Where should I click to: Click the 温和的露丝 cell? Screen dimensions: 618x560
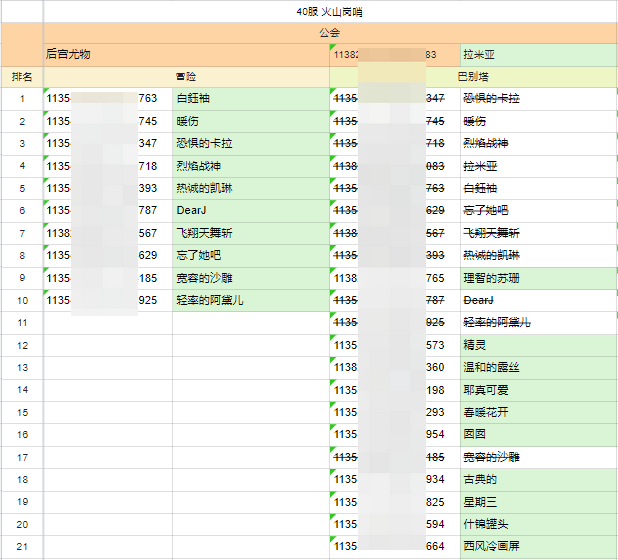pyautogui.click(x=538, y=368)
